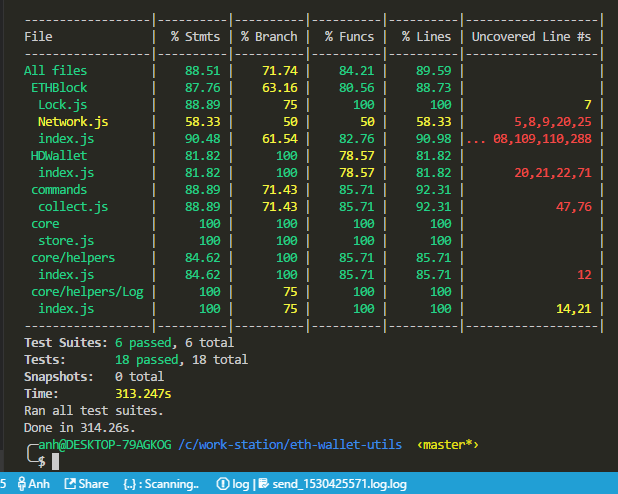Click the '% Stmts' column header
The width and height of the screenshot is (618, 494).
point(195,37)
